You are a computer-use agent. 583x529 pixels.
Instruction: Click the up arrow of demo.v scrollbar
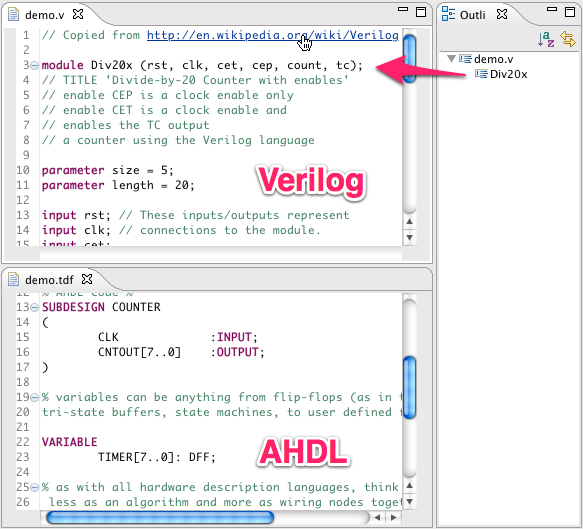tap(409, 222)
